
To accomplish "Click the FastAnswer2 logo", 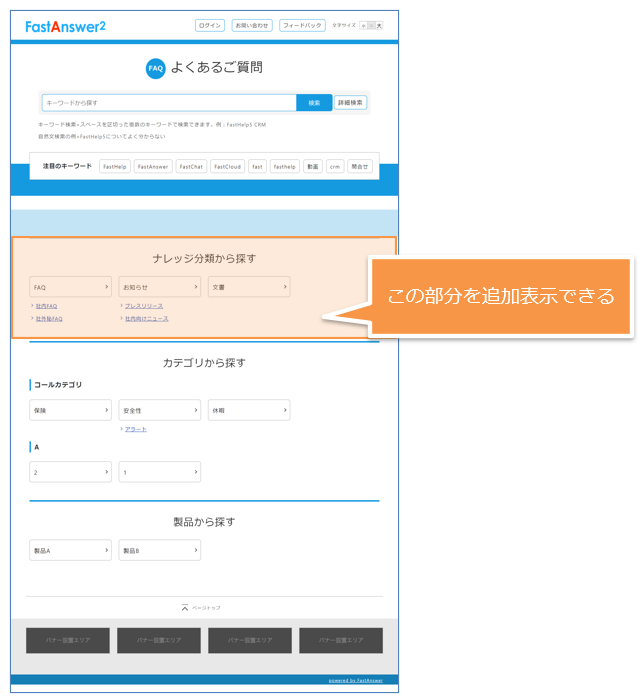I will (65, 26).
